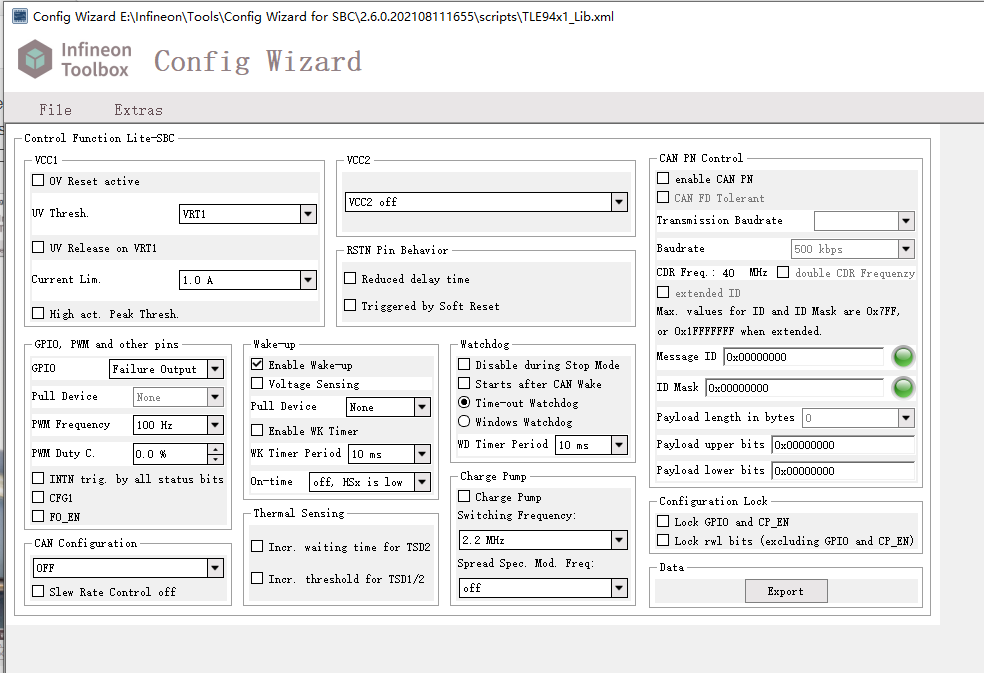
Task: Toggle the CFG1 checkbox
Action: point(38,497)
